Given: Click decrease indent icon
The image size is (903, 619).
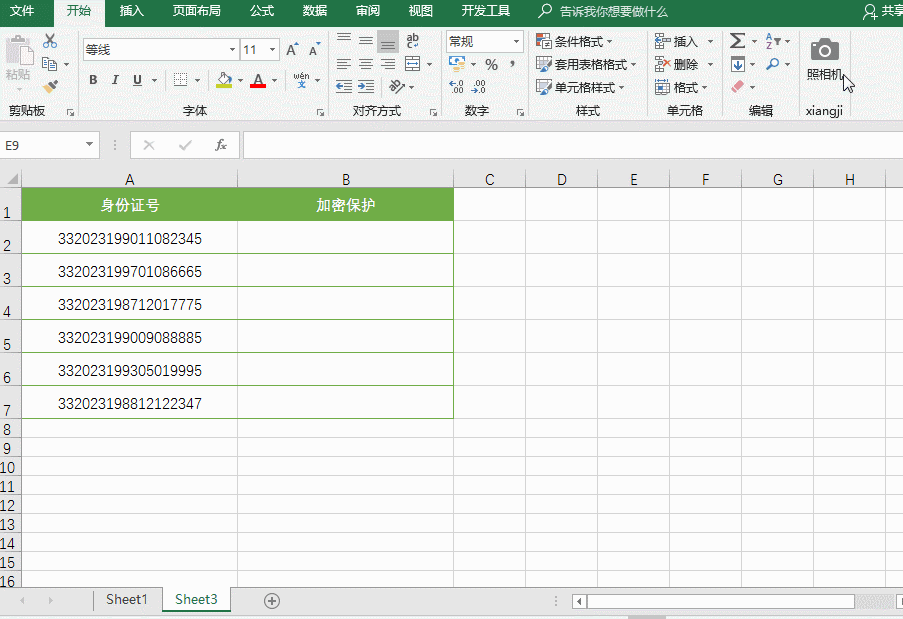Looking at the screenshot, I should pyautogui.click(x=344, y=86).
